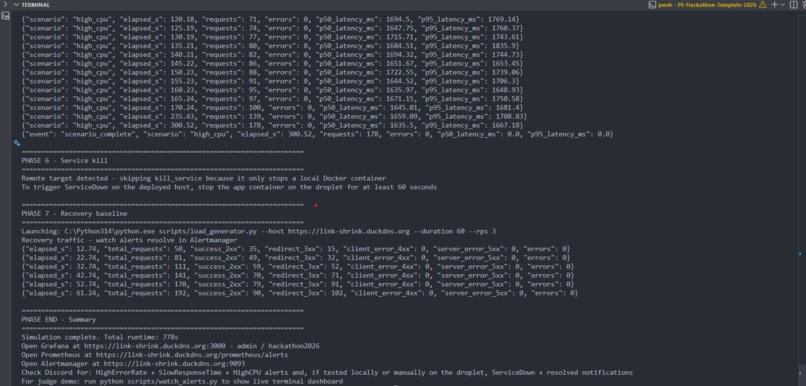Click the scenario_complete event log line
Screen dimensions: 806x386
pos(317,134)
